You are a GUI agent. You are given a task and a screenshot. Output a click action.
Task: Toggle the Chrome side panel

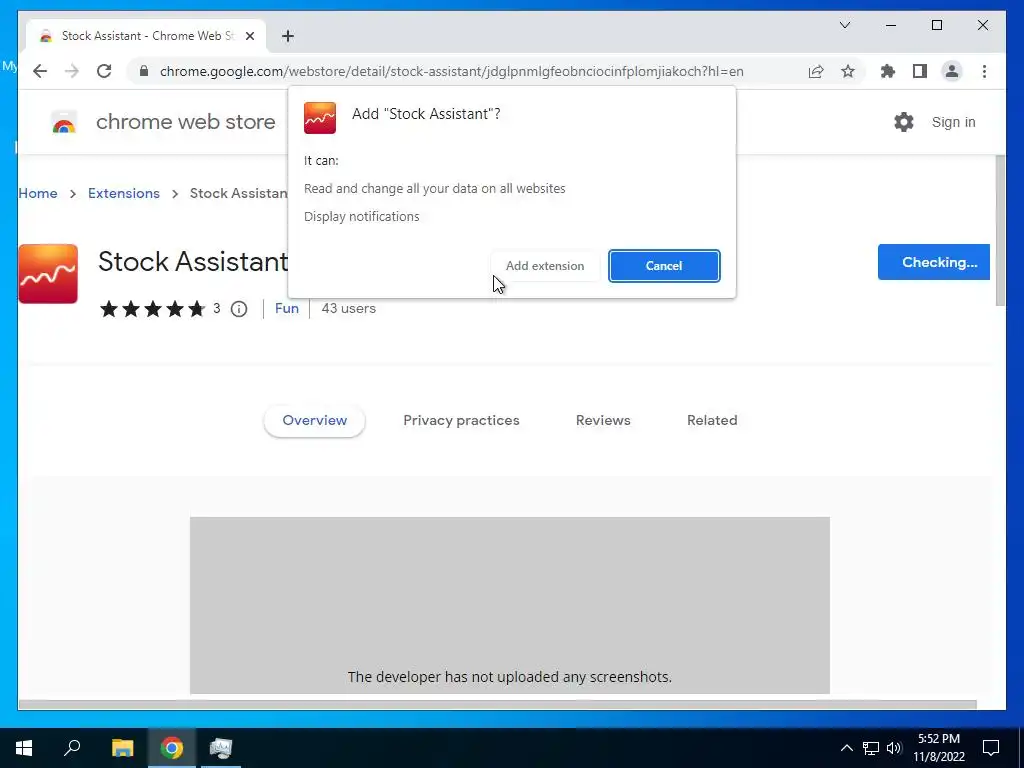(x=920, y=71)
